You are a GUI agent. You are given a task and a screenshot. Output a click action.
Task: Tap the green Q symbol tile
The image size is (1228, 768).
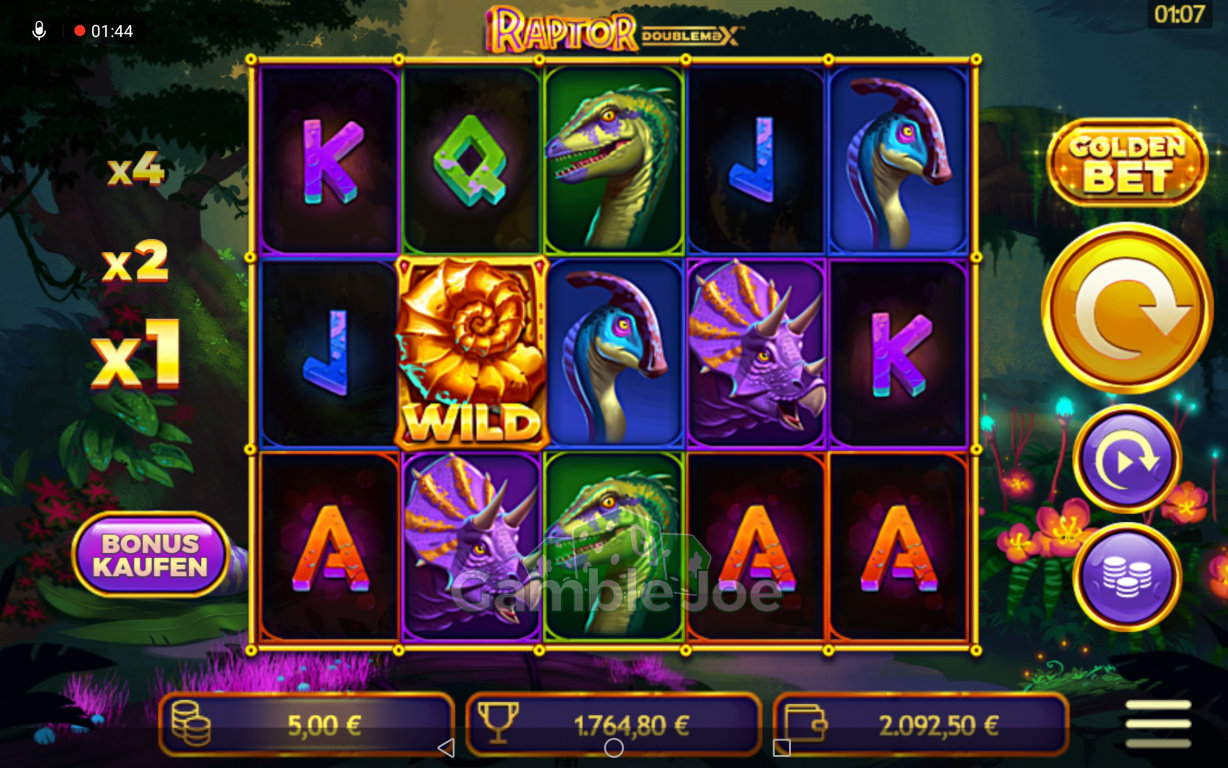click(x=472, y=160)
